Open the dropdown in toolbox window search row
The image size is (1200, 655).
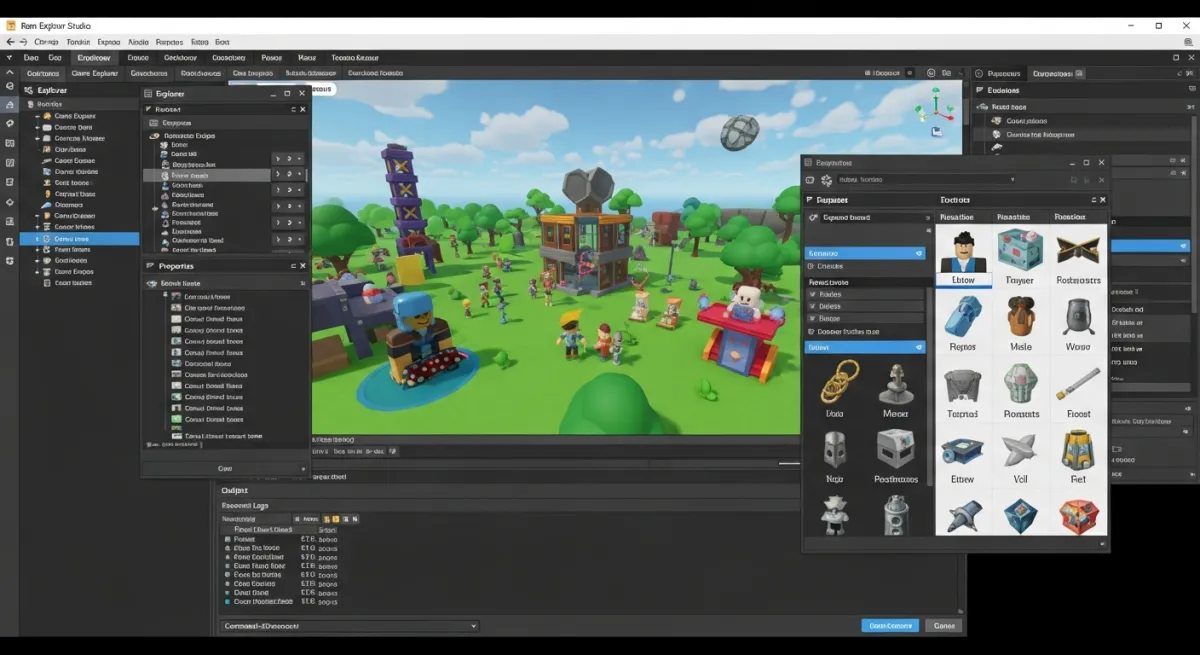(x=1012, y=180)
